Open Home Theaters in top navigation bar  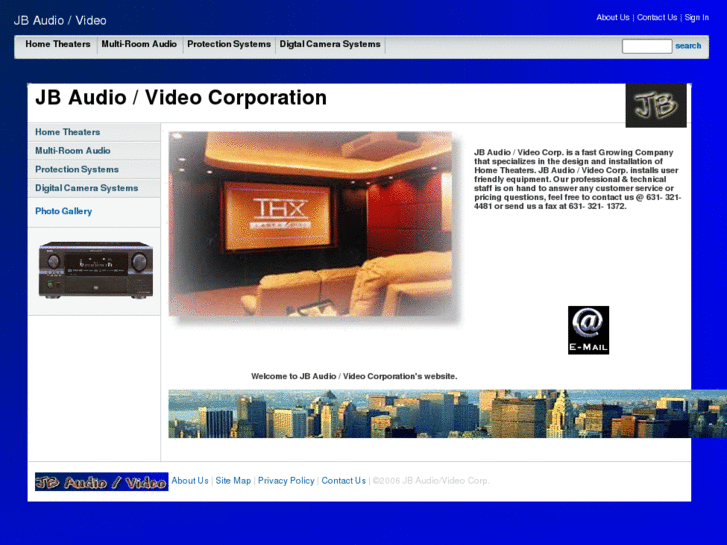[58, 44]
